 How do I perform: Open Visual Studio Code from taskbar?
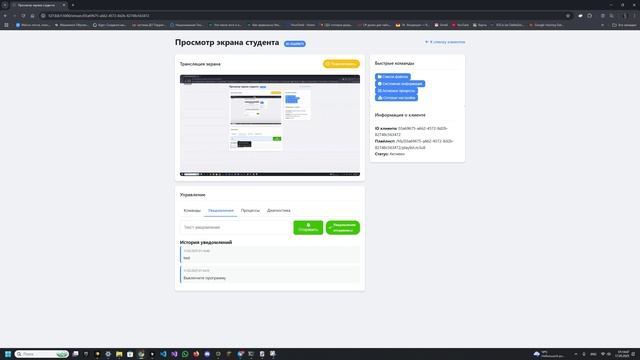(x=163, y=354)
